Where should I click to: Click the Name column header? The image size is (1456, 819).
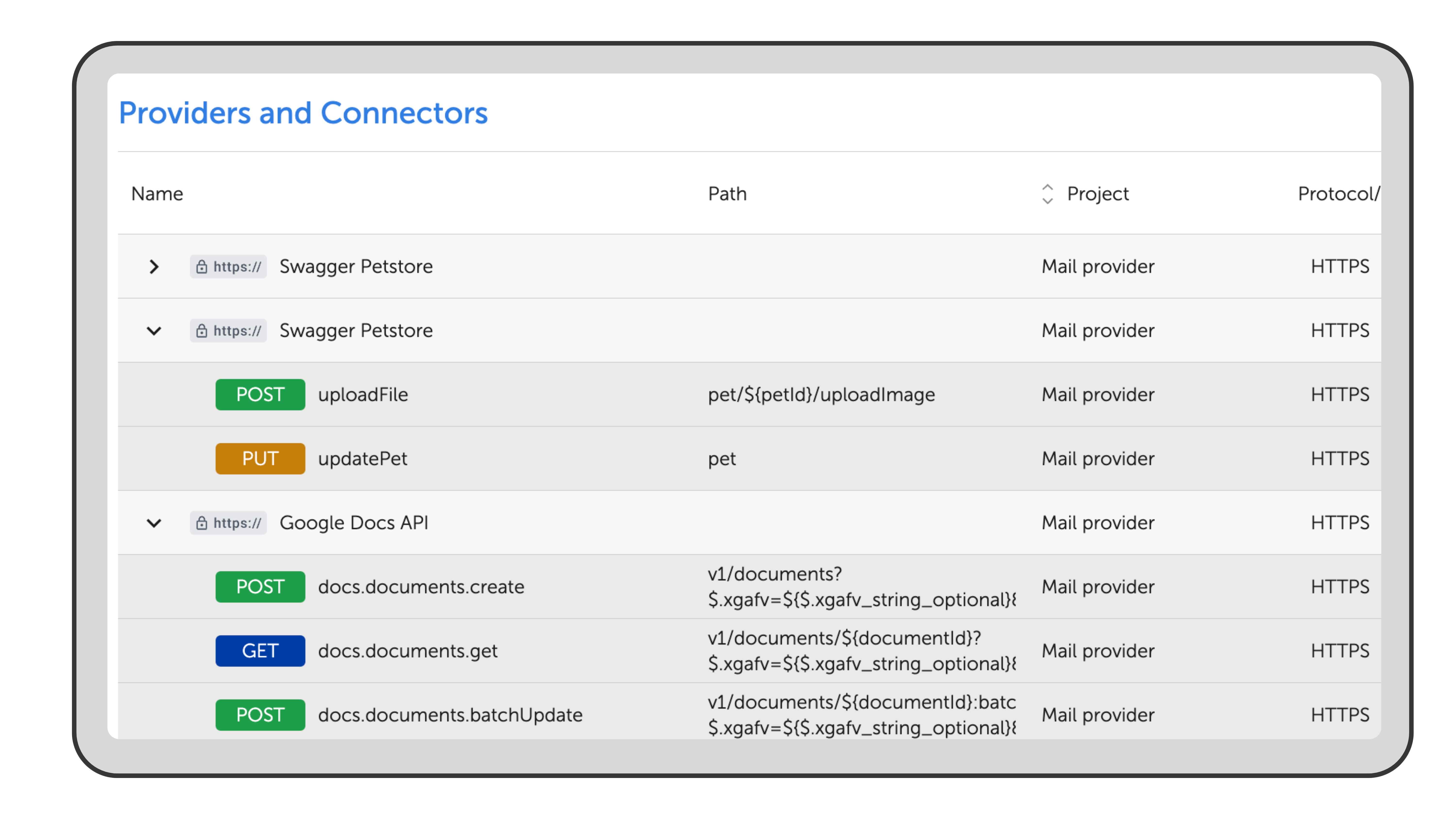[x=157, y=194]
